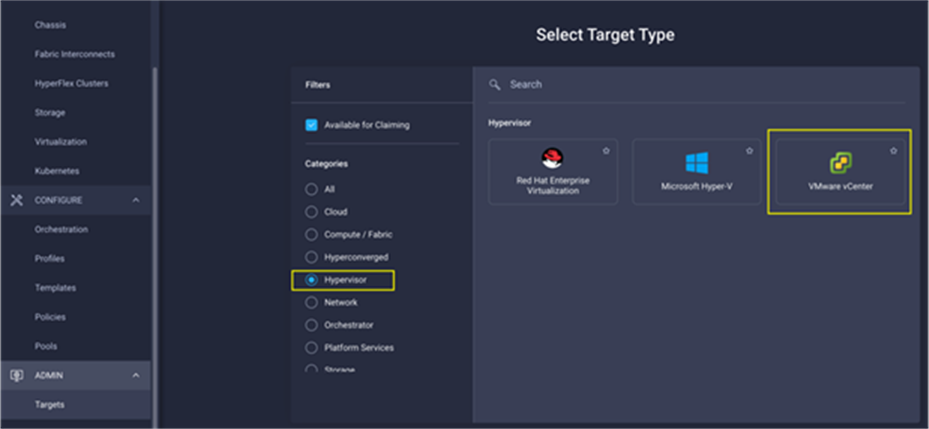This screenshot has width=929, height=429.
Task: Click the Red Hat logo icon
Action: [552, 158]
